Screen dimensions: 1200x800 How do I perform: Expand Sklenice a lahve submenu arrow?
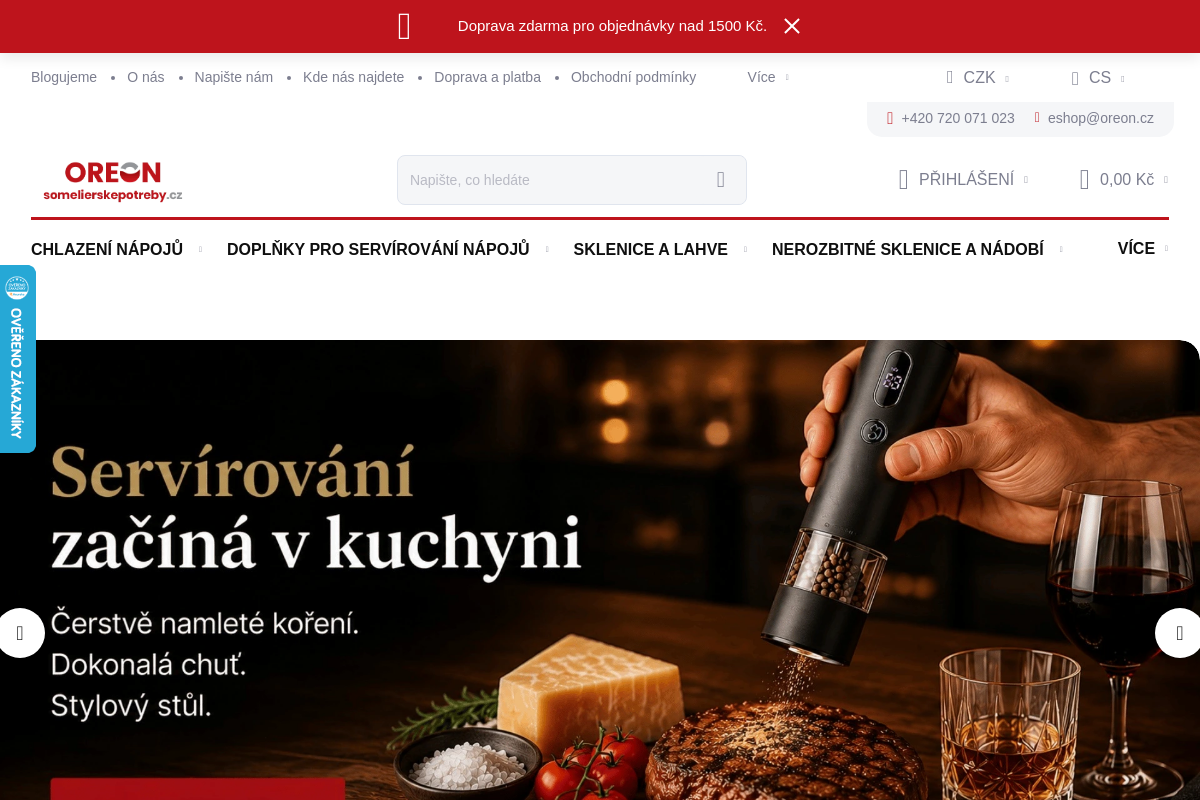click(x=745, y=250)
